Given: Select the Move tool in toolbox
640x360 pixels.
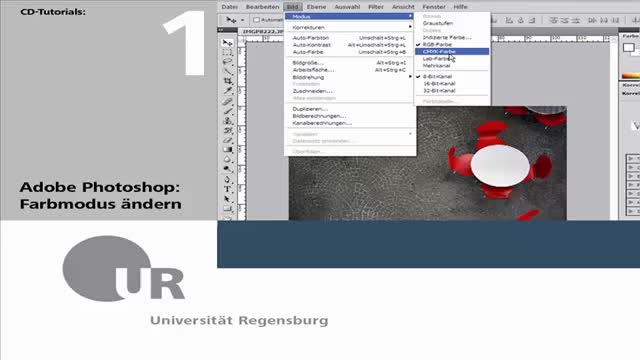Looking at the screenshot, I should 227,43.
